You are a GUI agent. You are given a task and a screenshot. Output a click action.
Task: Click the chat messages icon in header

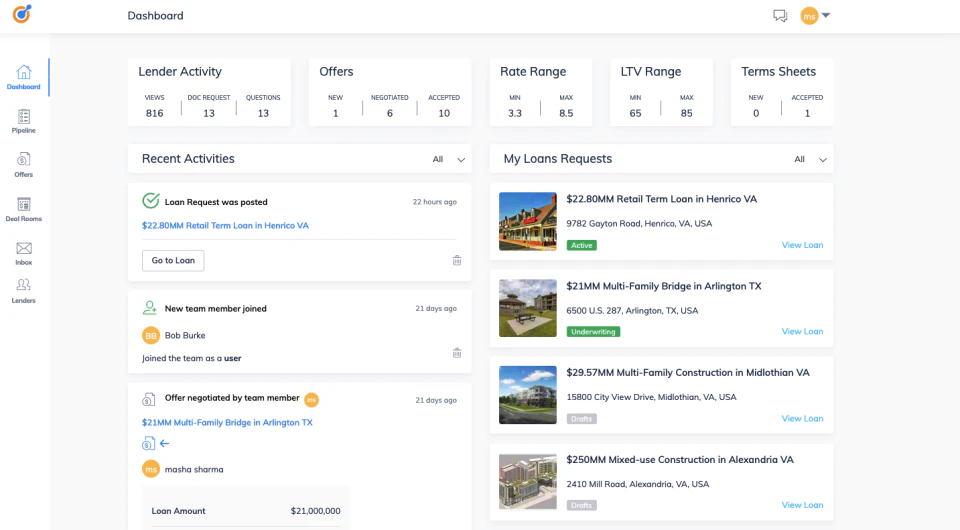coord(780,16)
